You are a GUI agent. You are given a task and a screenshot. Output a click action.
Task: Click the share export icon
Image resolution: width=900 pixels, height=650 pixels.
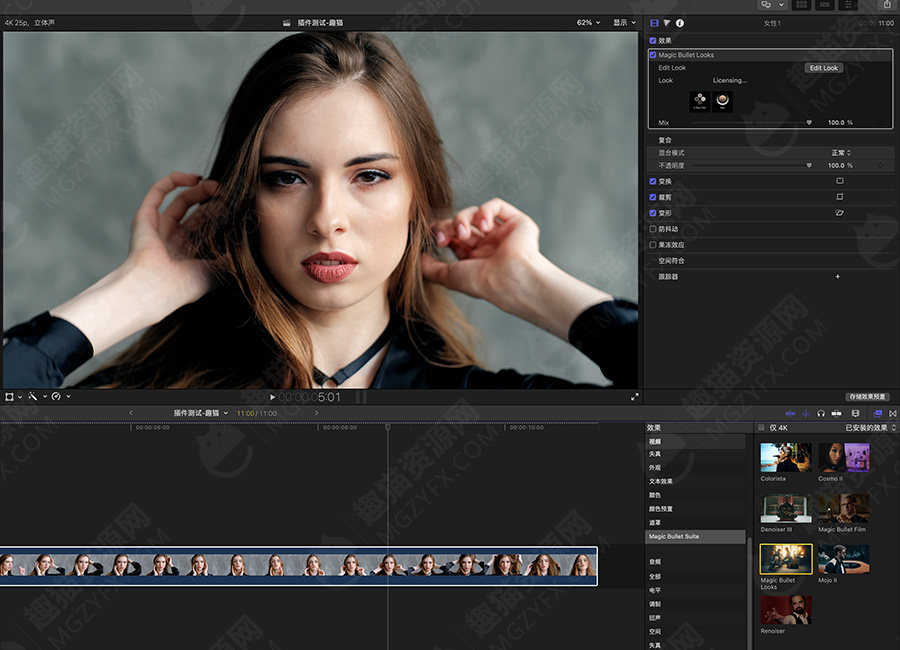pos(886,5)
